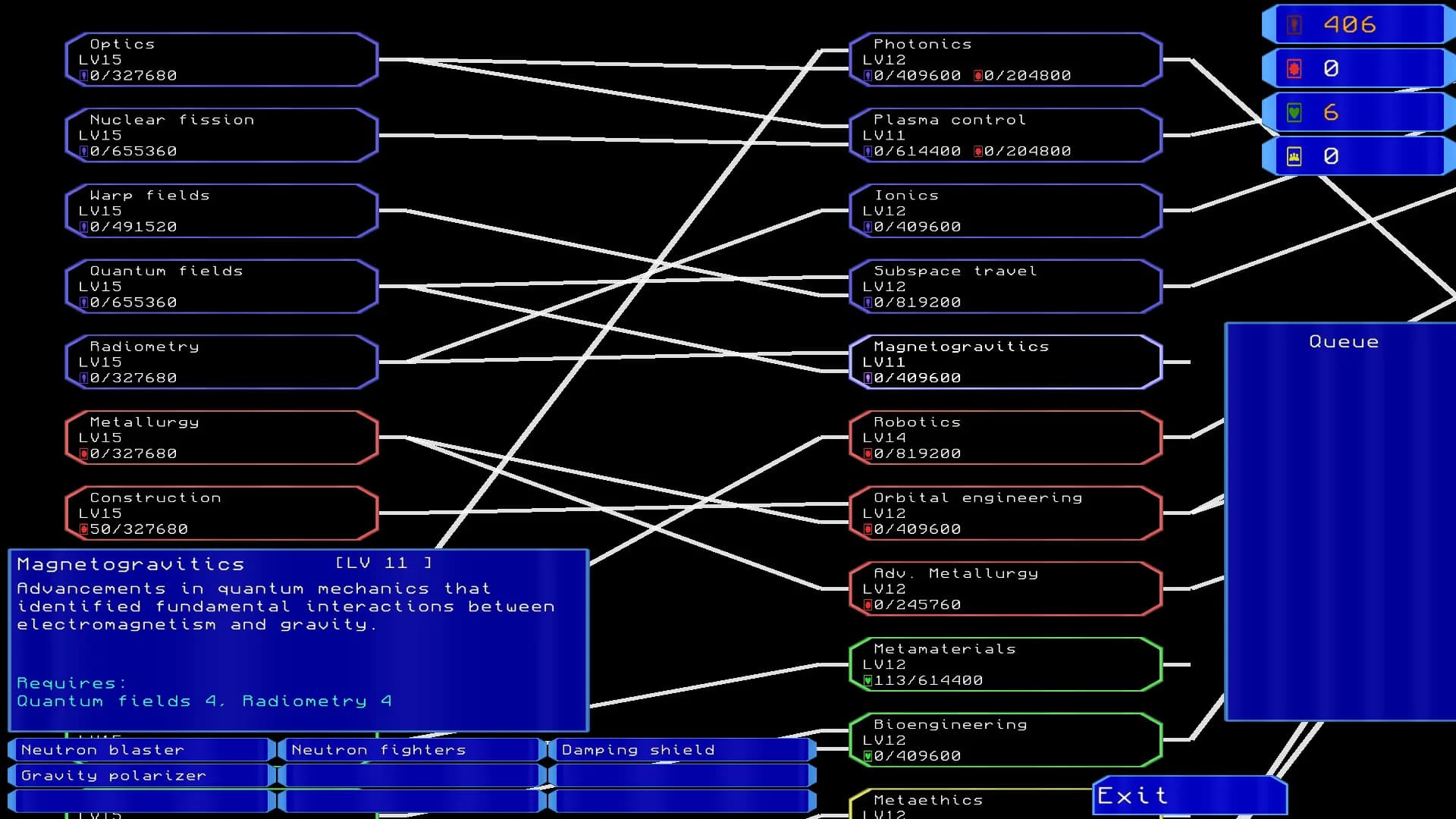Click the red cost icon in Orbital engineering
The width and height of the screenshot is (1456, 819).
[x=868, y=529]
